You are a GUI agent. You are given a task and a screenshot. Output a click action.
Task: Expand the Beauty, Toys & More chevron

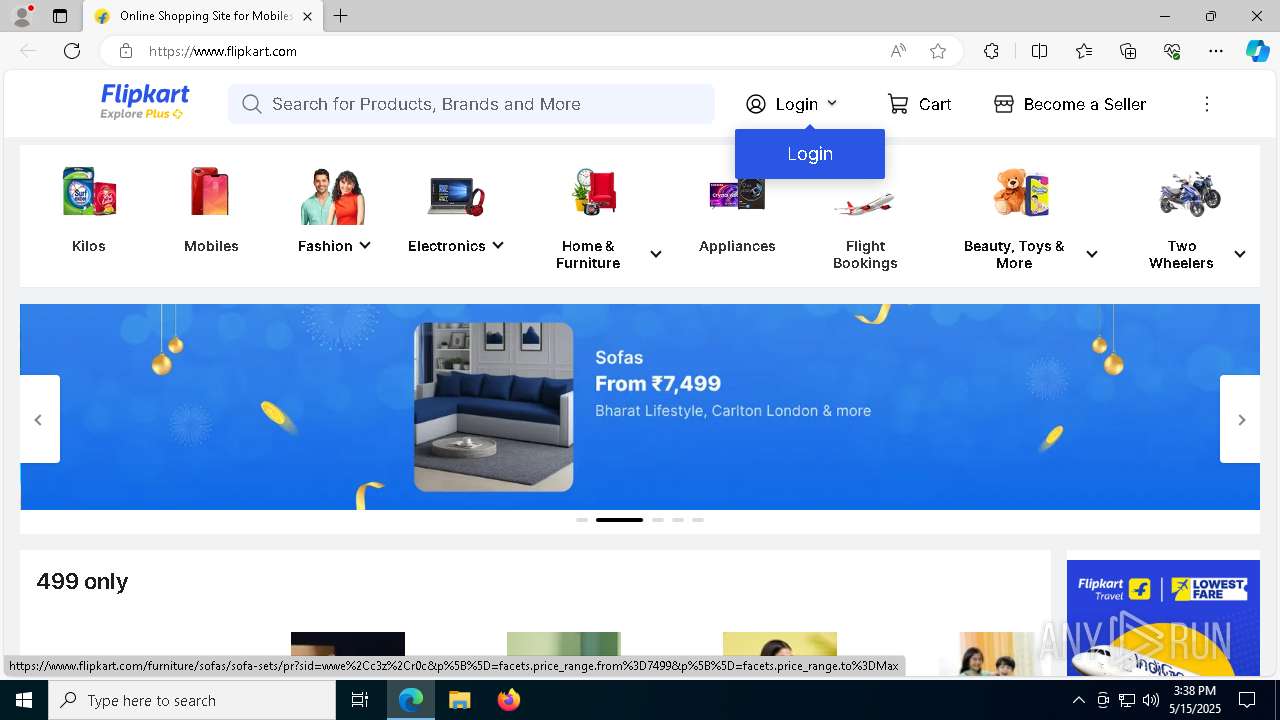1092,254
